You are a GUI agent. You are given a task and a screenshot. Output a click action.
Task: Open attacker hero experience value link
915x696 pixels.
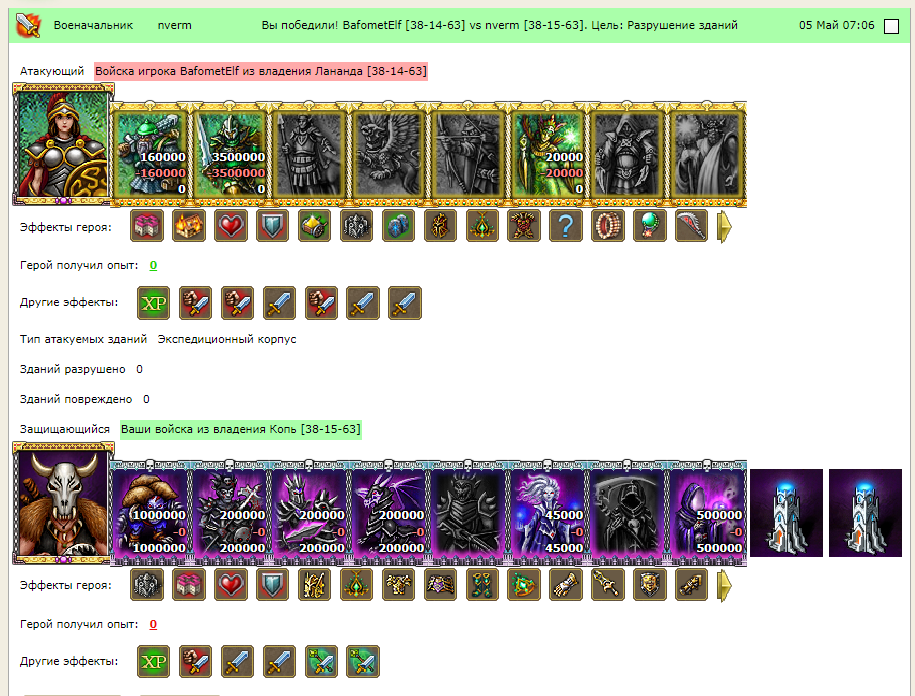pyautogui.click(x=153, y=265)
